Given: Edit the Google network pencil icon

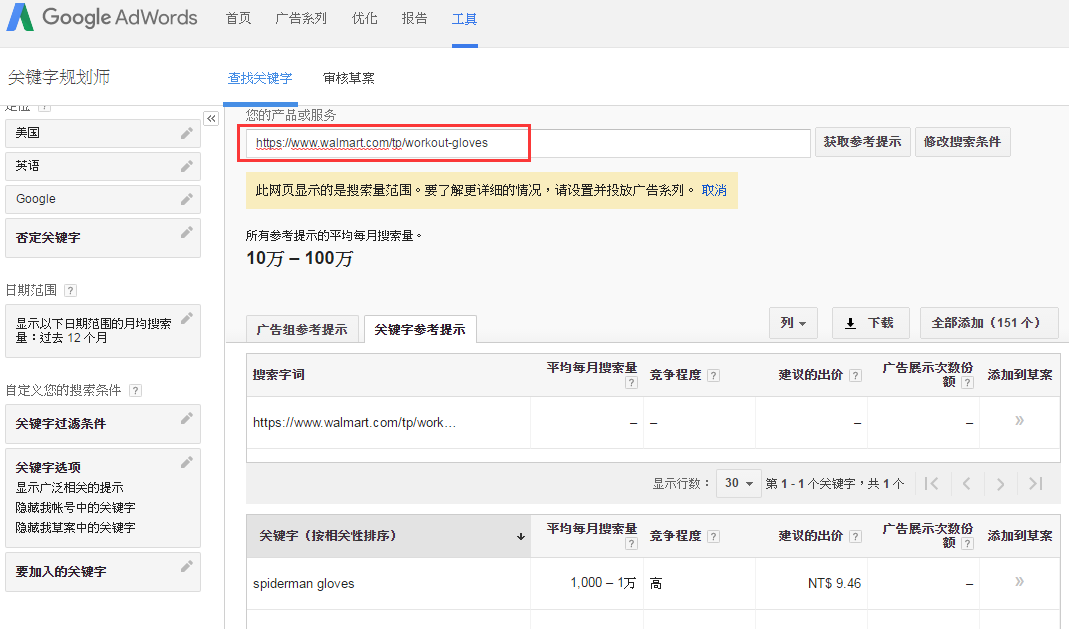Looking at the screenshot, I should pyautogui.click(x=186, y=199).
